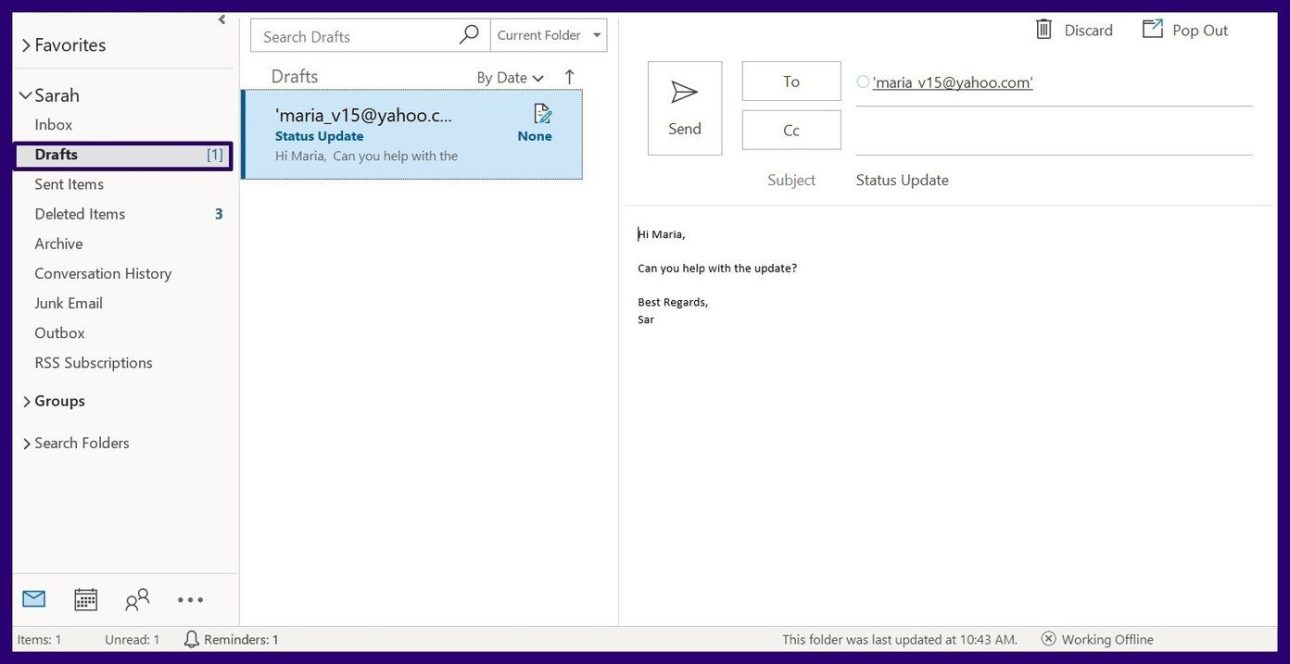Select the Drafts folder
This screenshot has width=1290, height=664.
tap(123, 155)
